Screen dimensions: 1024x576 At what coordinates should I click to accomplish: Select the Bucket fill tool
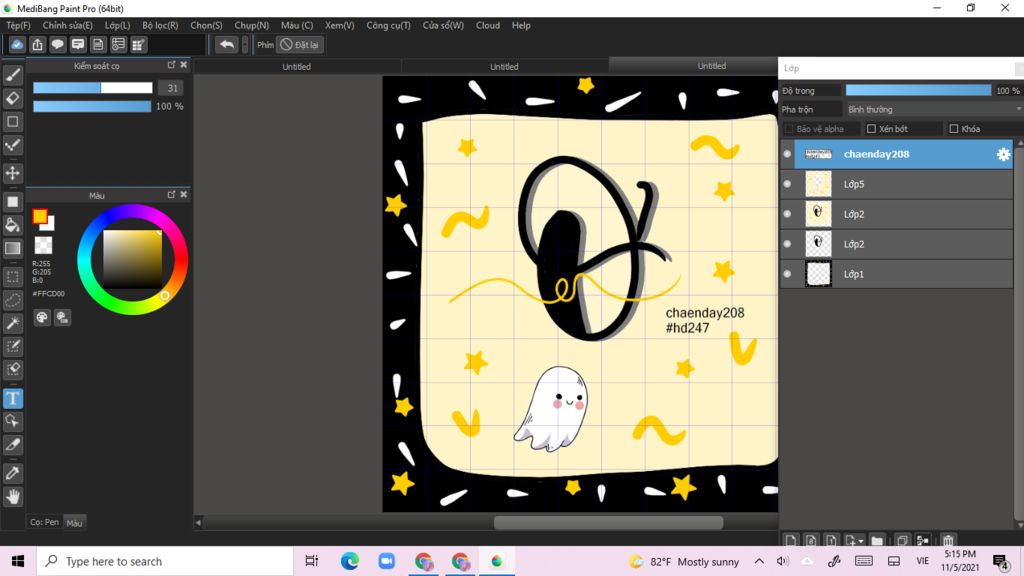(12, 225)
